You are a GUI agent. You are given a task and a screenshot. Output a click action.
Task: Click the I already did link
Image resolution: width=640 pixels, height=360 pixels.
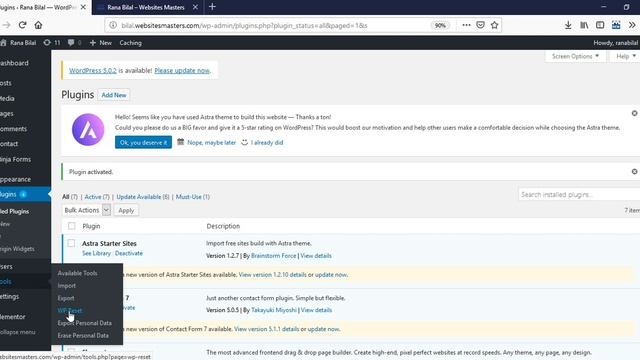tap(267, 142)
